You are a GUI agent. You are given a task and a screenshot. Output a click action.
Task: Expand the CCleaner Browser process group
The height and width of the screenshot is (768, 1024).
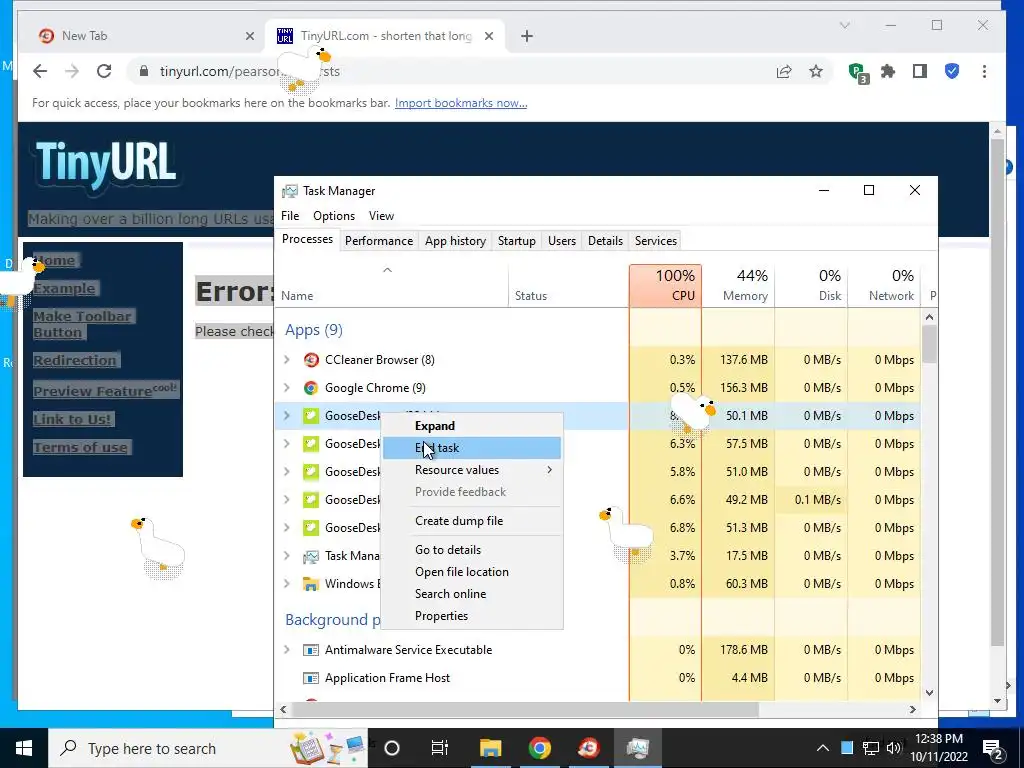click(287, 360)
